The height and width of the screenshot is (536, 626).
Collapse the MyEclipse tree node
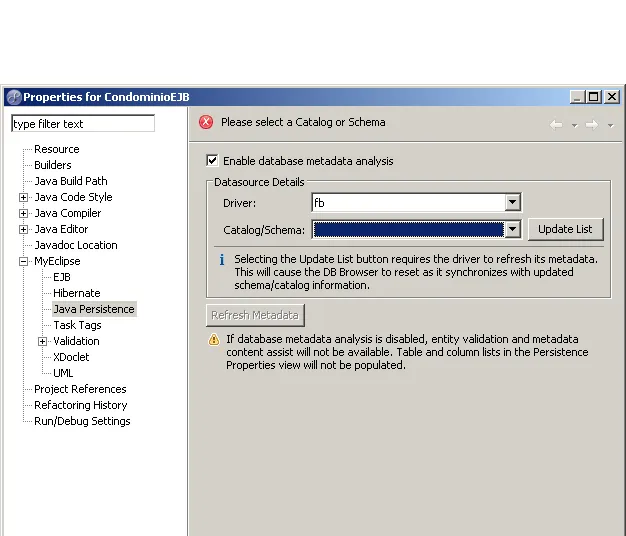pyautogui.click(x=24, y=261)
